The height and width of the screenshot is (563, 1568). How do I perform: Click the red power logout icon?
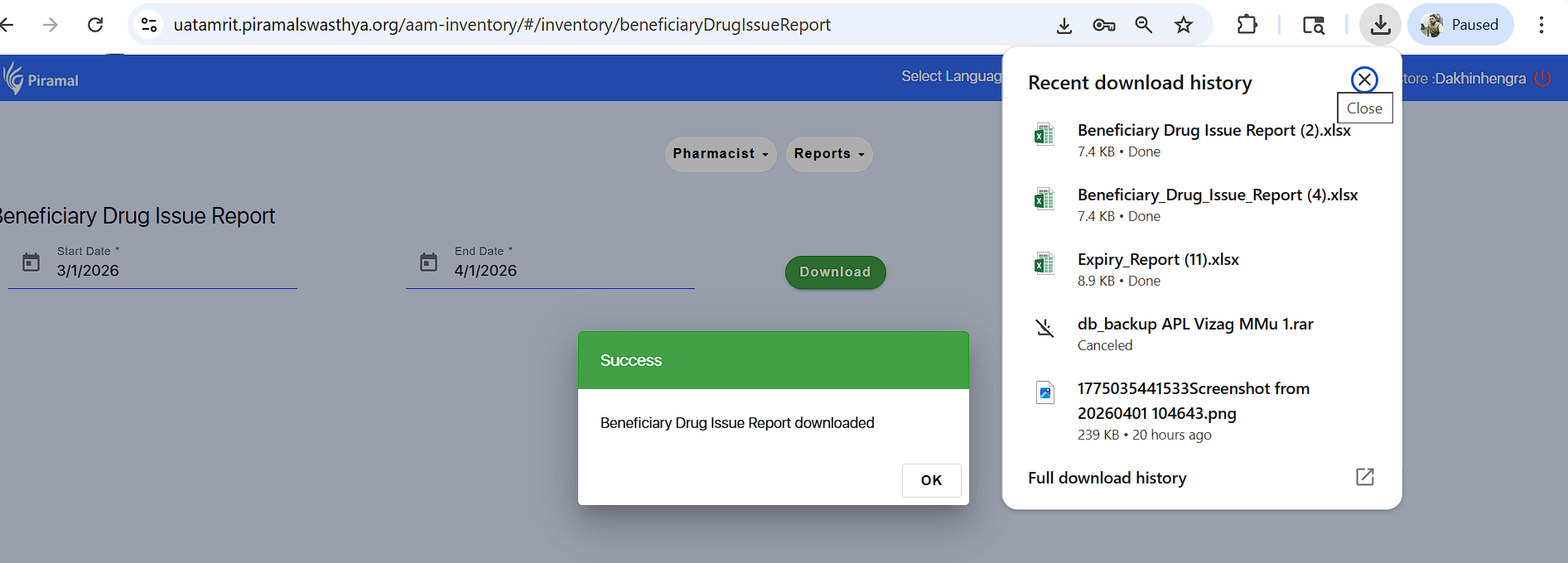click(x=1542, y=79)
